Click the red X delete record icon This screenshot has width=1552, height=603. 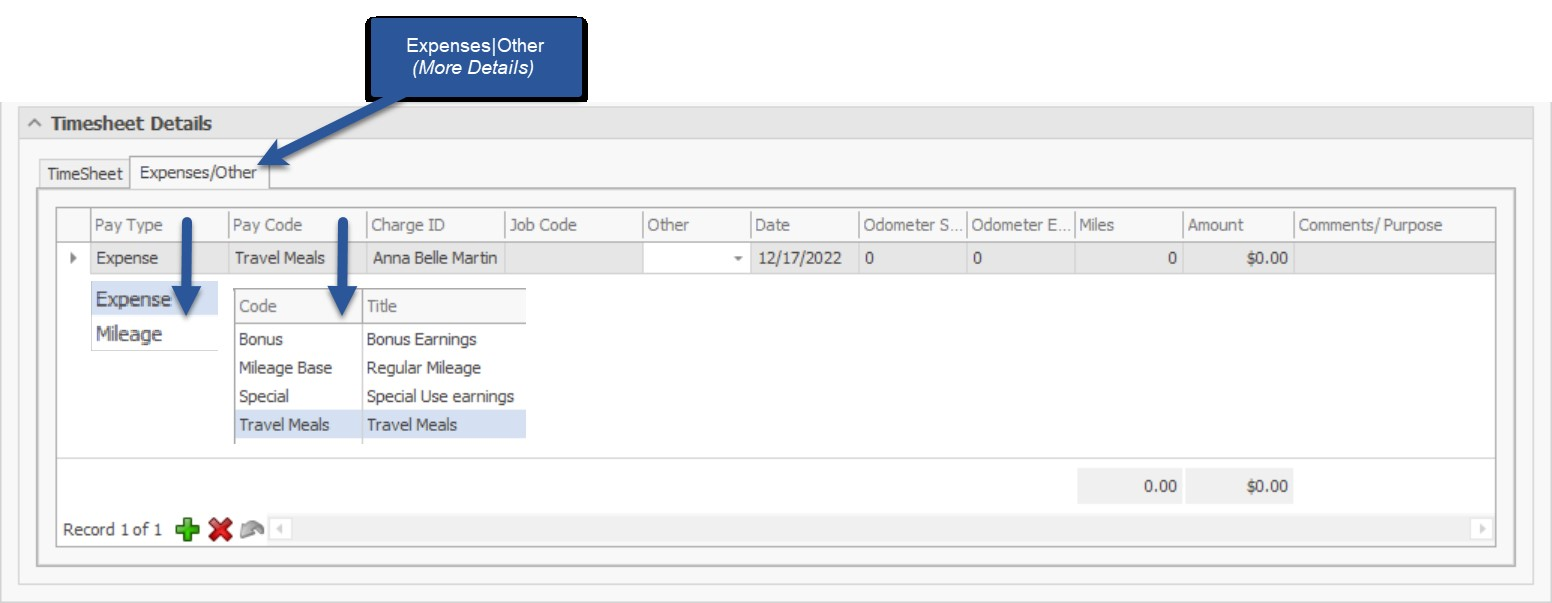pyautogui.click(x=220, y=530)
